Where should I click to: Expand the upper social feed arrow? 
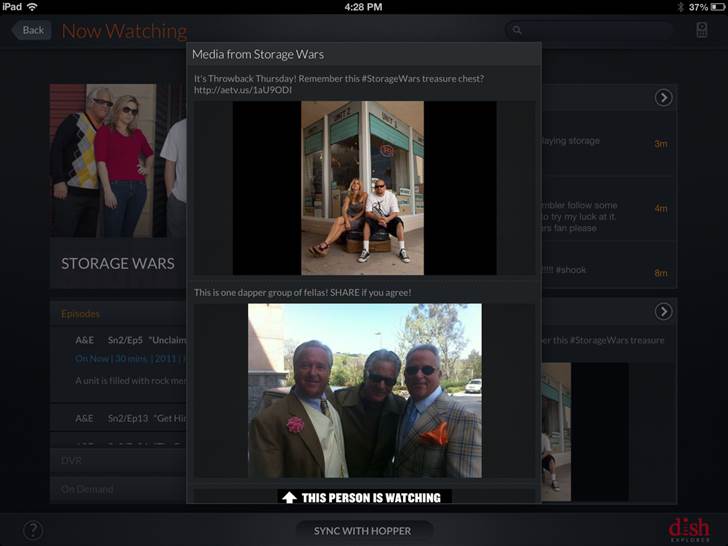663,98
